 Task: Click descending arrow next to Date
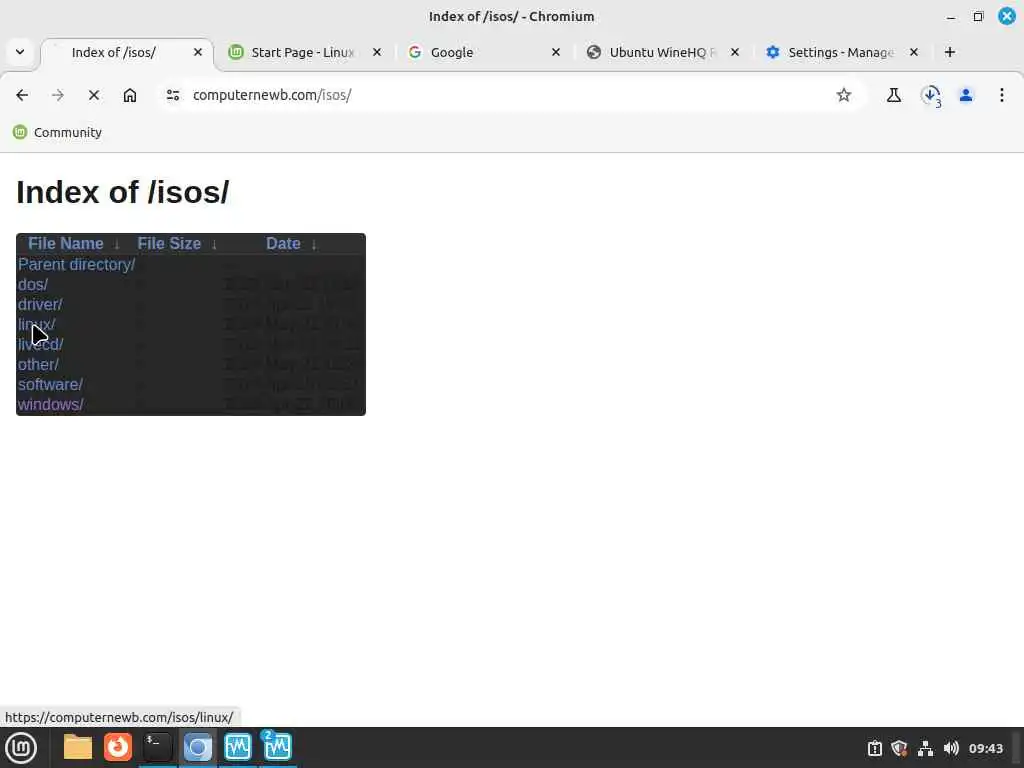[314, 244]
